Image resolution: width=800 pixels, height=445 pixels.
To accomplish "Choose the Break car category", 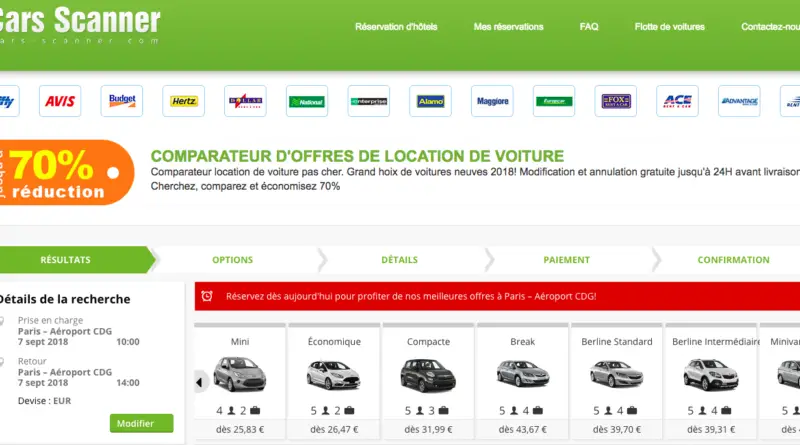I will (522, 381).
